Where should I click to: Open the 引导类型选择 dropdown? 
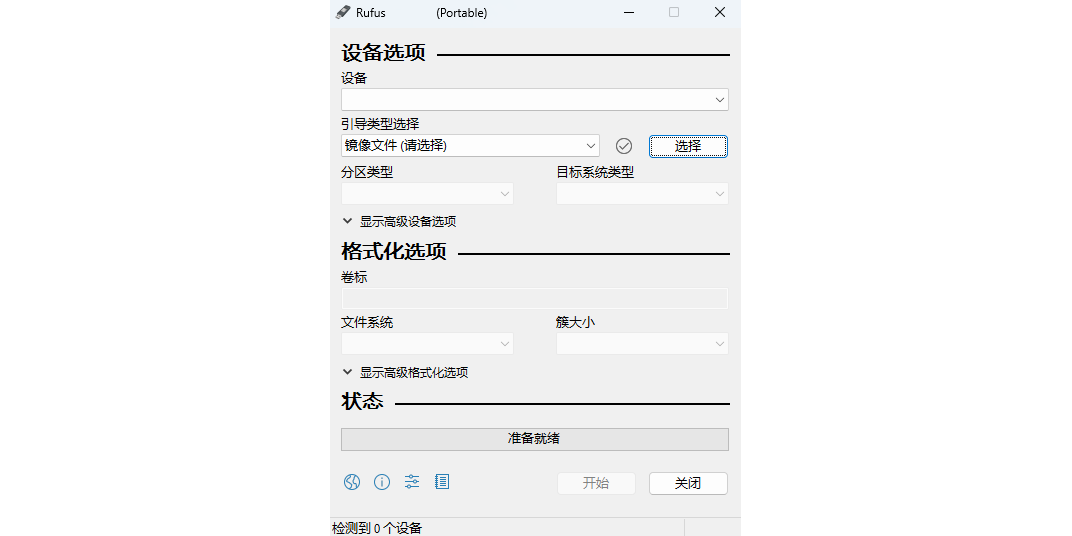coord(470,146)
